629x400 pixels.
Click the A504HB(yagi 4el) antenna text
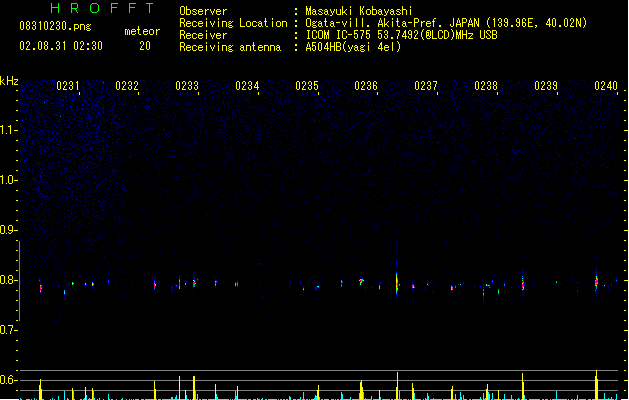pos(353,47)
